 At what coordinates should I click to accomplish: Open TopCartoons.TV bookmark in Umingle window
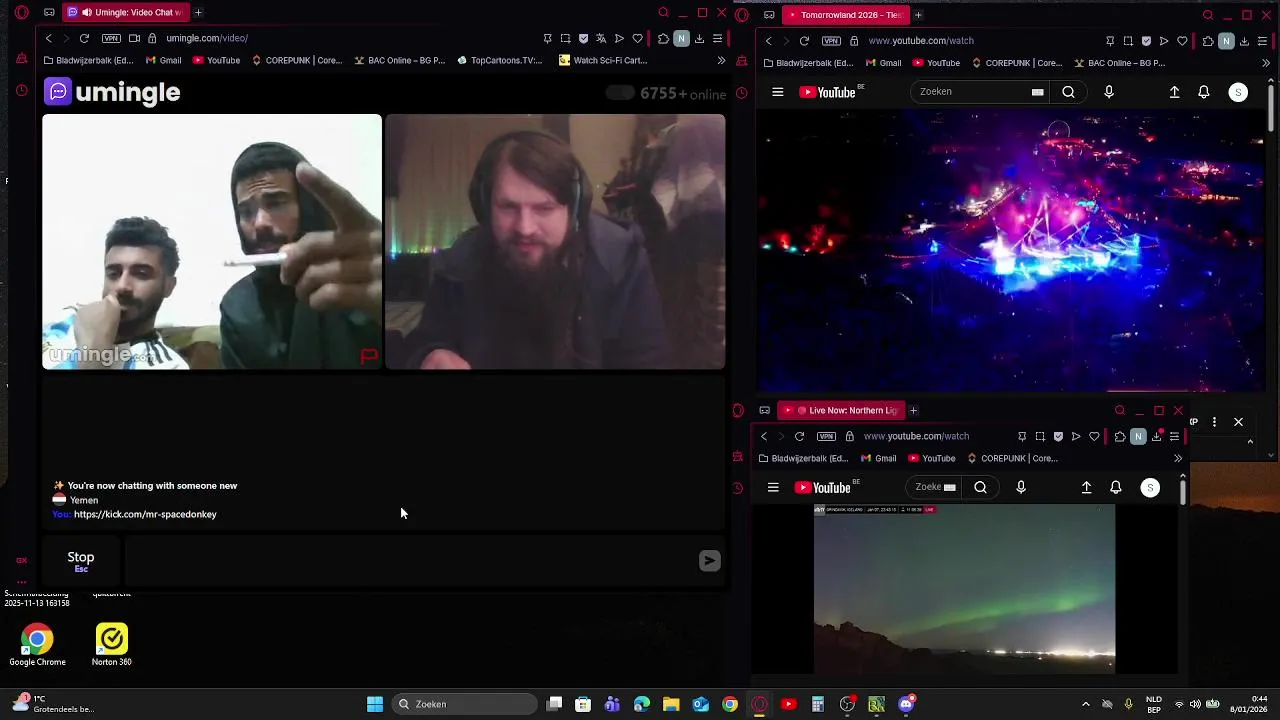click(x=499, y=60)
